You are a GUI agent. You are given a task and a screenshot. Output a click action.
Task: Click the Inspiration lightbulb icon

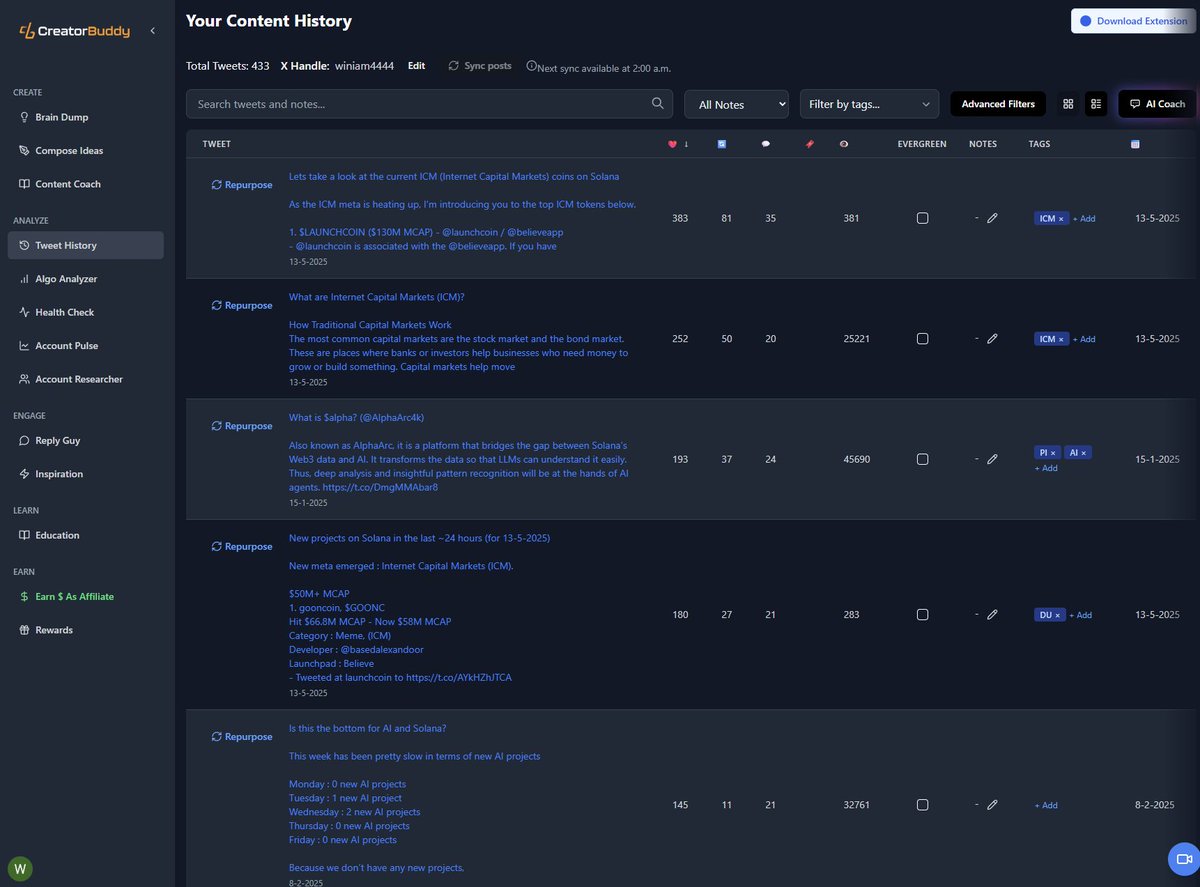pos(25,474)
